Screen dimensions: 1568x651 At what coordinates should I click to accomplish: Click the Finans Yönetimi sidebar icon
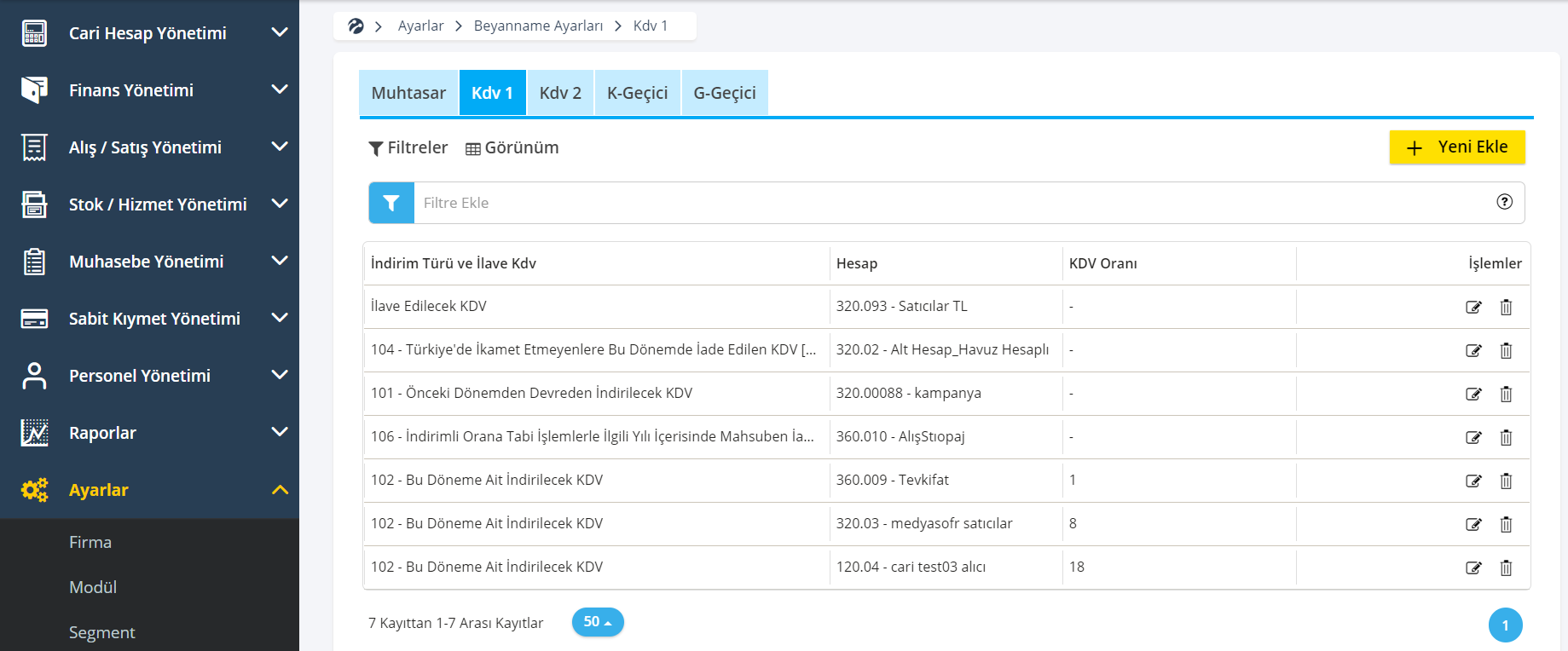pyautogui.click(x=34, y=90)
